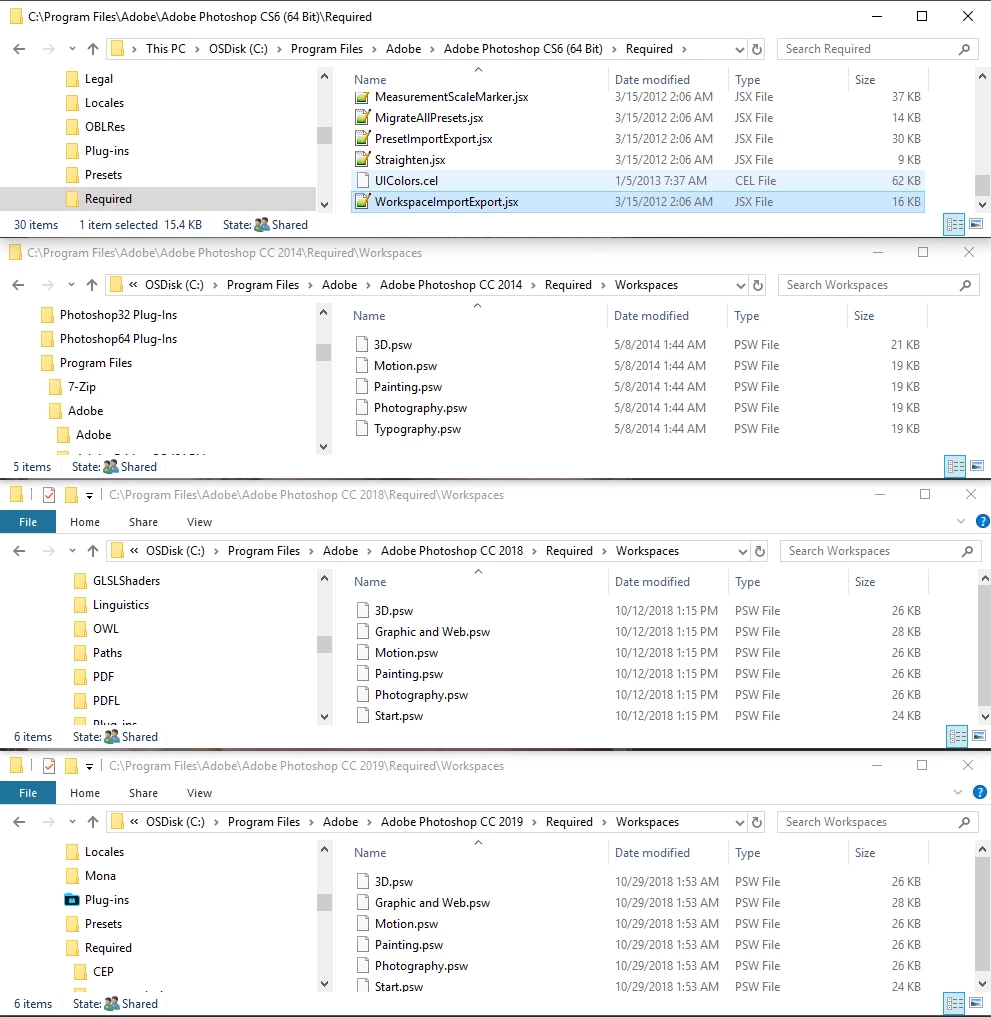Expand the ribbon in the CC 2019 window
The width and height of the screenshot is (991, 1017).
point(958,793)
